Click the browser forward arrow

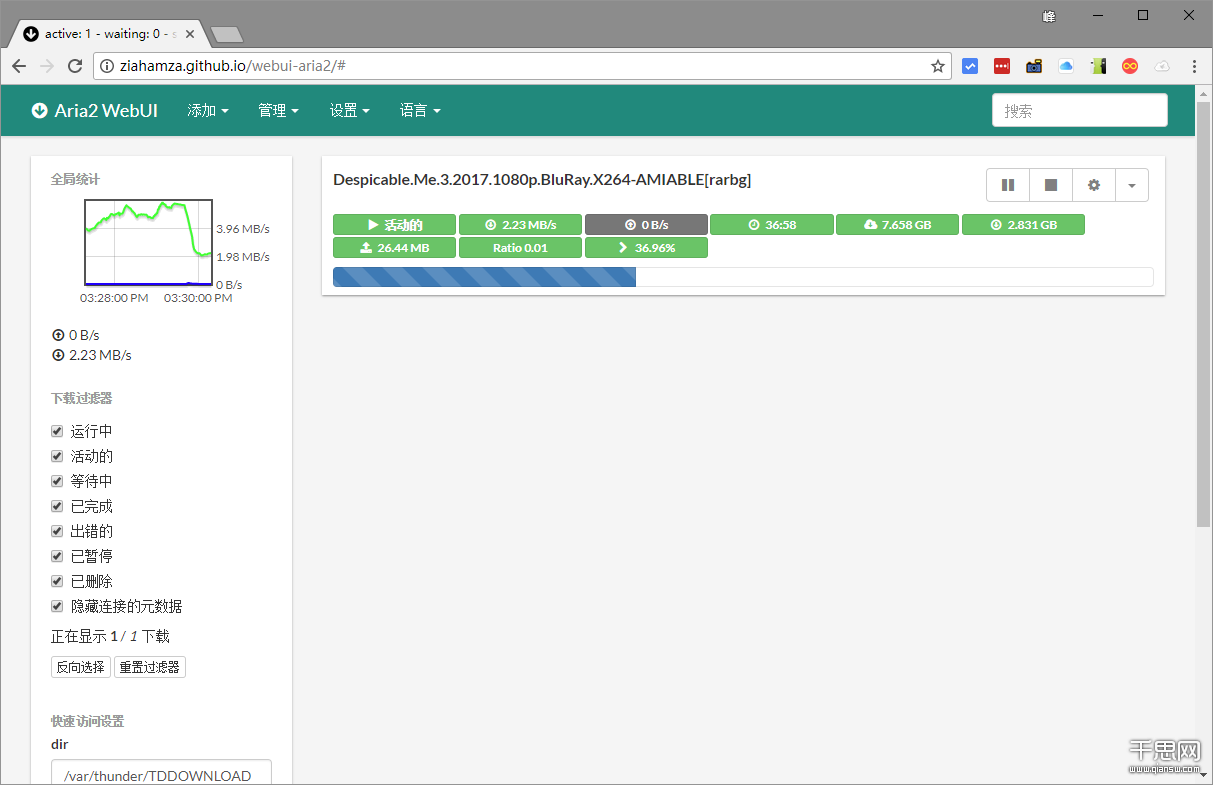coord(47,66)
